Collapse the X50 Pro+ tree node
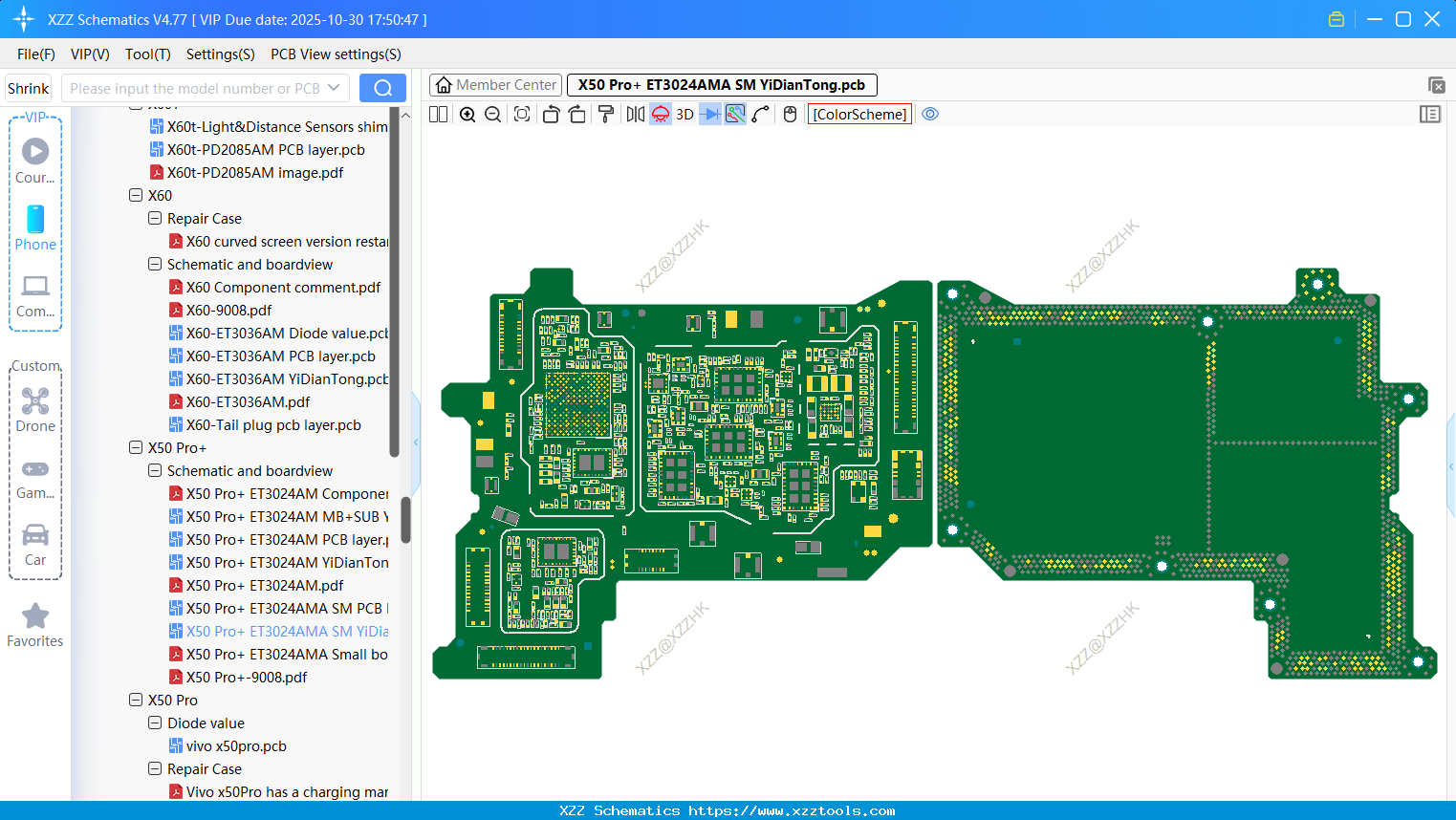The height and width of the screenshot is (820, 1456). pyautogui.click(x=136, y=448)
